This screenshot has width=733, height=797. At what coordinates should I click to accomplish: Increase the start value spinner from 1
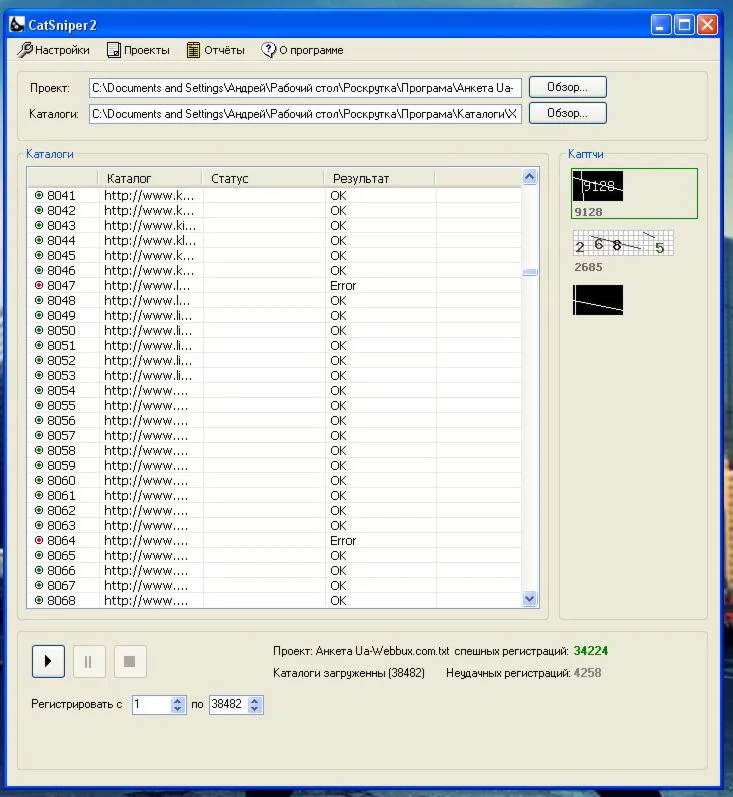178,700
